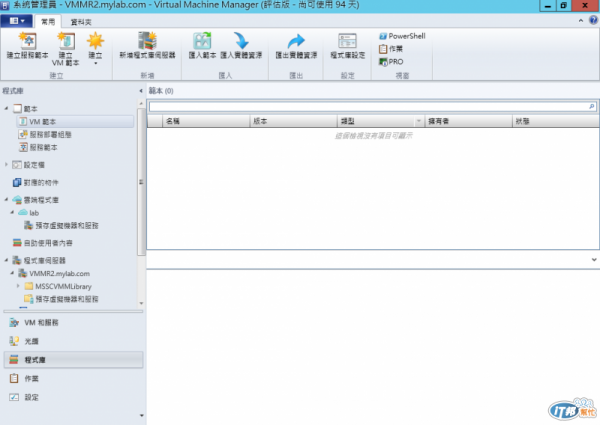
Task: Collapse the lab cloud node
Action: point(12,212)
